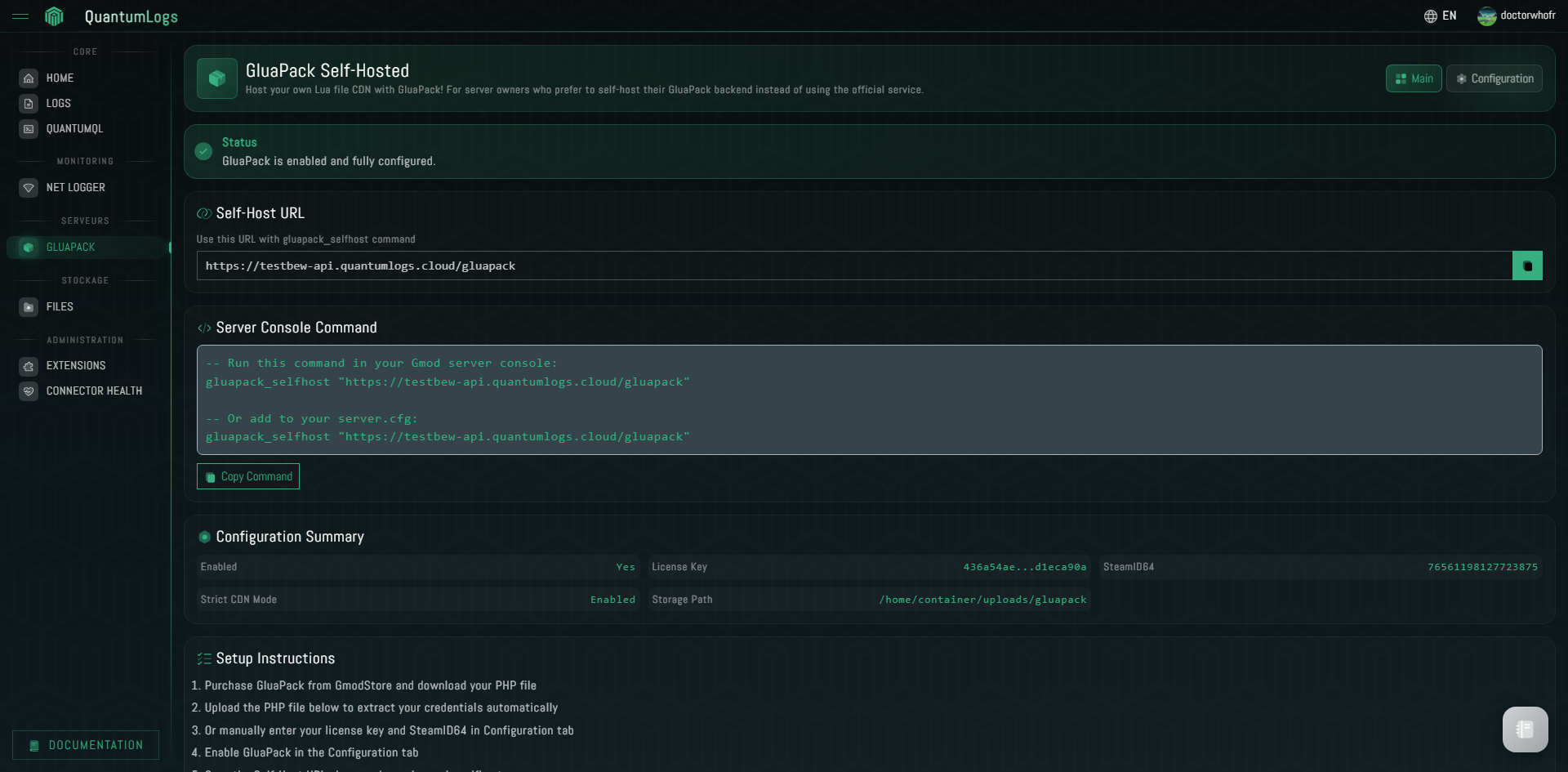The width and height of the screenshot is (1568, 772).
Task: Select the GluaPack sidebar icon
Action: point(29,248)
